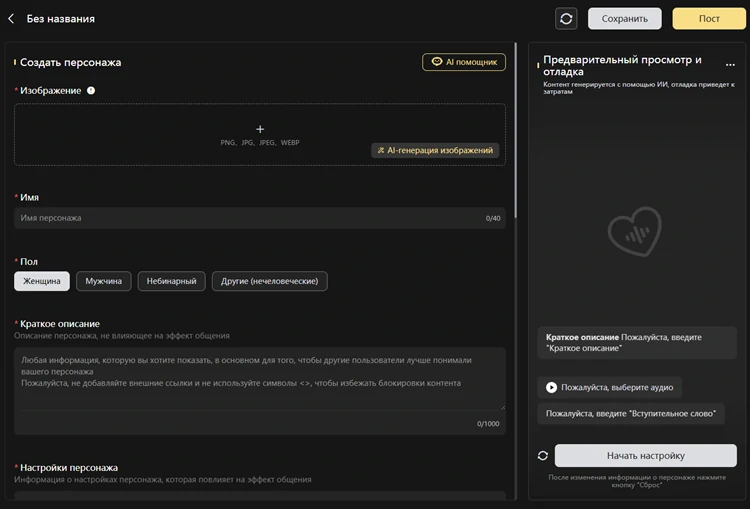Play the audio preview icon
This screenshot has width=750, height=509.
click(x=551, y=387)
